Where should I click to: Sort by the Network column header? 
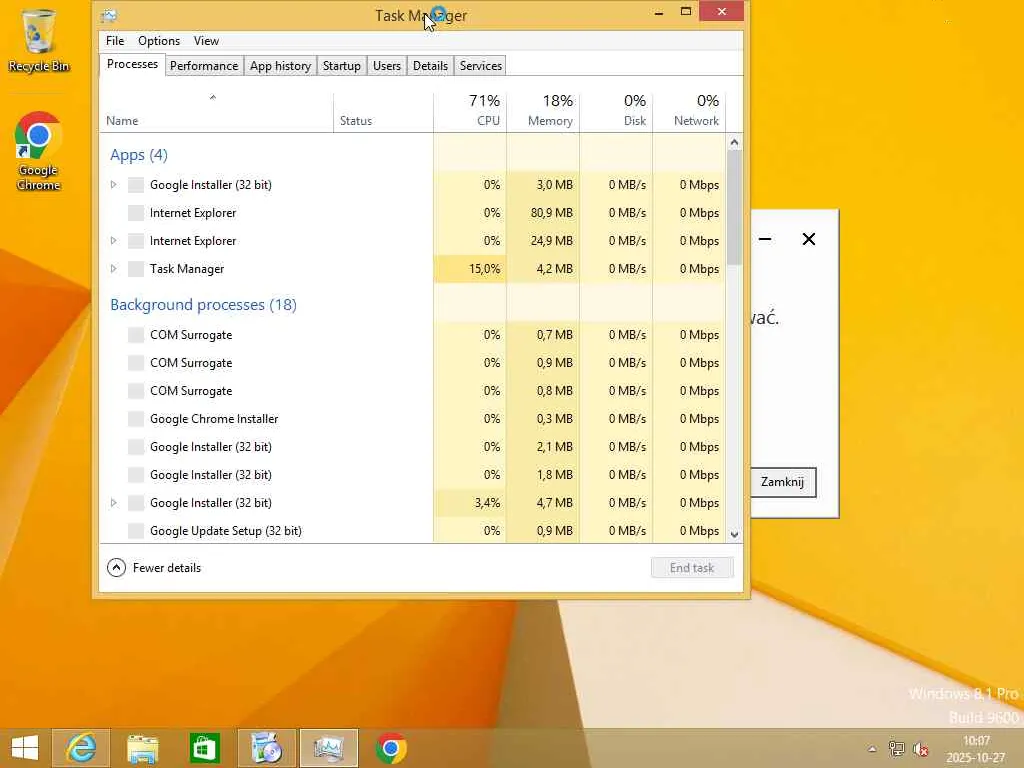point(689,110)
